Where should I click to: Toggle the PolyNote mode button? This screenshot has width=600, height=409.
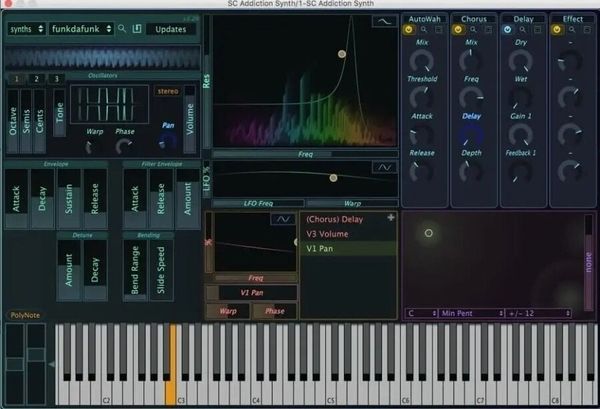click(25, 315)
